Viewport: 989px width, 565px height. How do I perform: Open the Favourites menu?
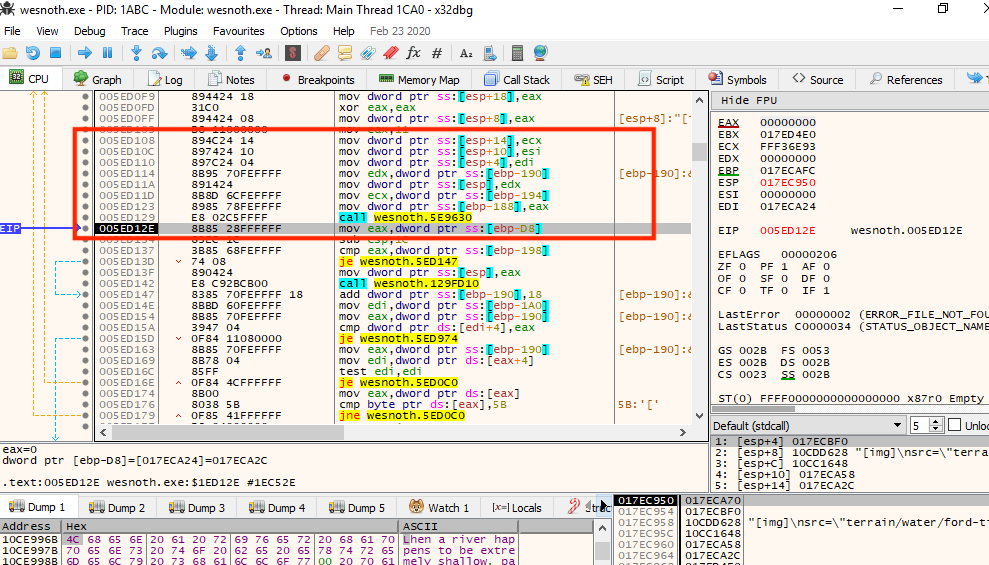pos(238,31)
